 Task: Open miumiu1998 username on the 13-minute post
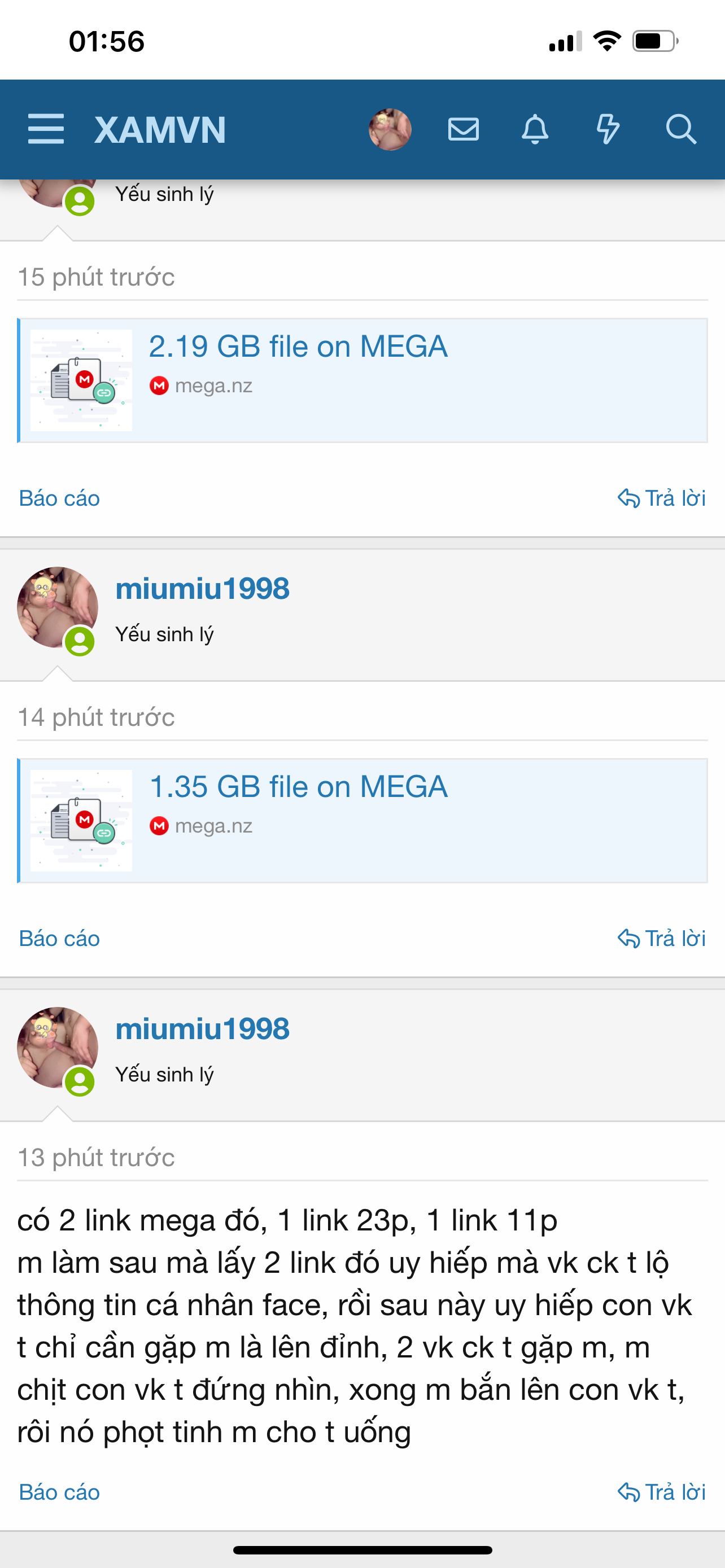(x=203, y=1029)
